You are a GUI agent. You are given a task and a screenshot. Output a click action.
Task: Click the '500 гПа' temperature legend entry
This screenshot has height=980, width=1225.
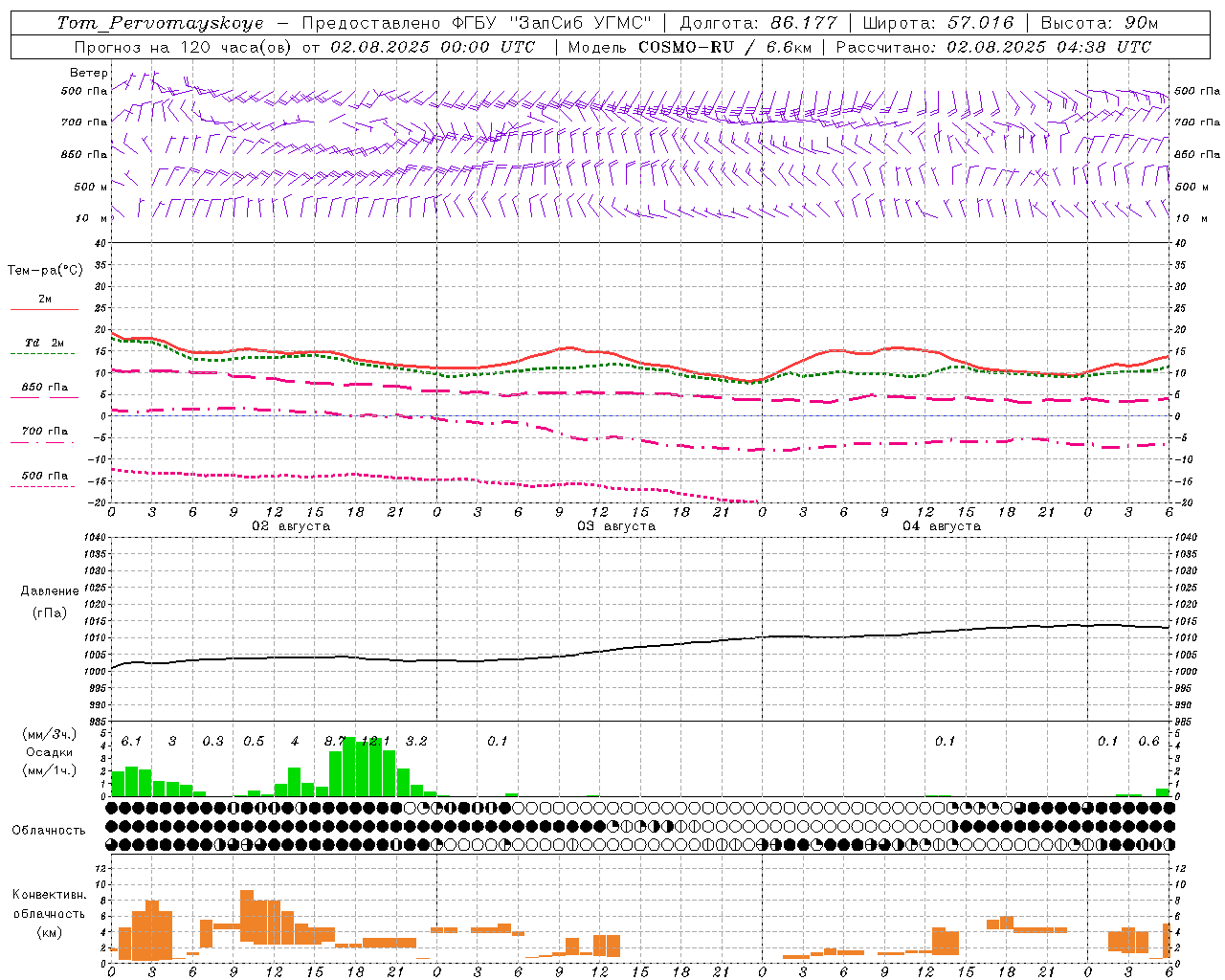pos(45,476)
